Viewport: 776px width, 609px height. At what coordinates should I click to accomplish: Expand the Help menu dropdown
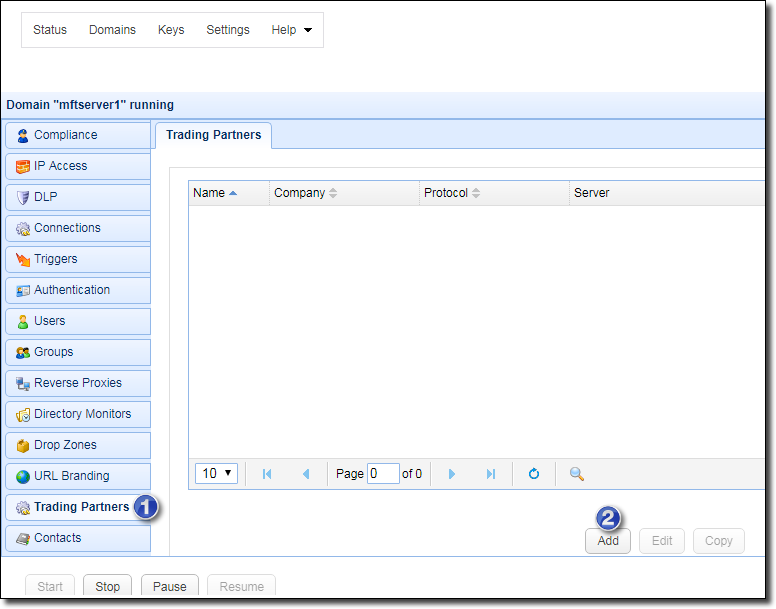click(x=291, y=30)
